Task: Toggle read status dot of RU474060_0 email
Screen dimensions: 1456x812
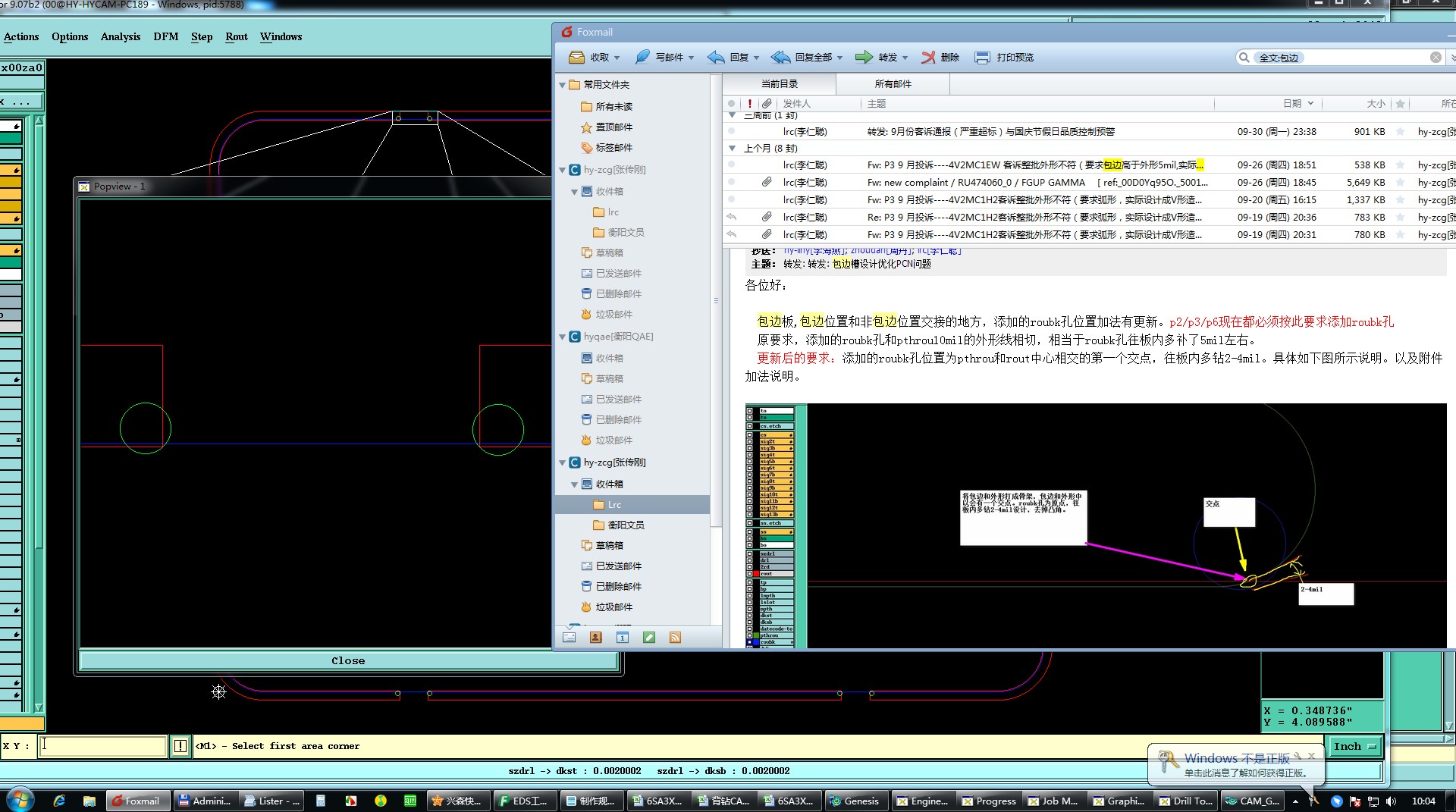Action: [x=731, y=182]
